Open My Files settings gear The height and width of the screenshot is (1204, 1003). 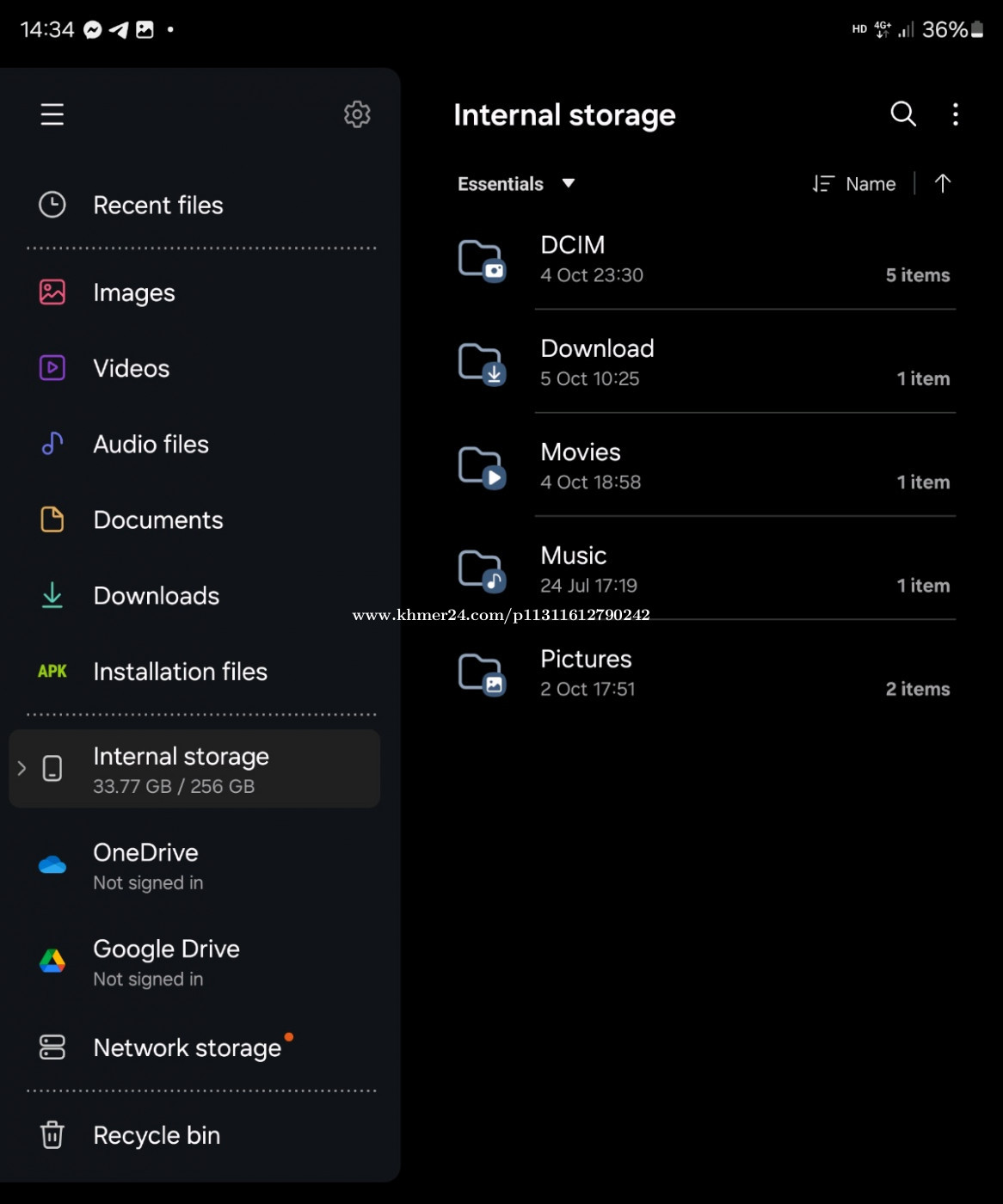point(357,114)
